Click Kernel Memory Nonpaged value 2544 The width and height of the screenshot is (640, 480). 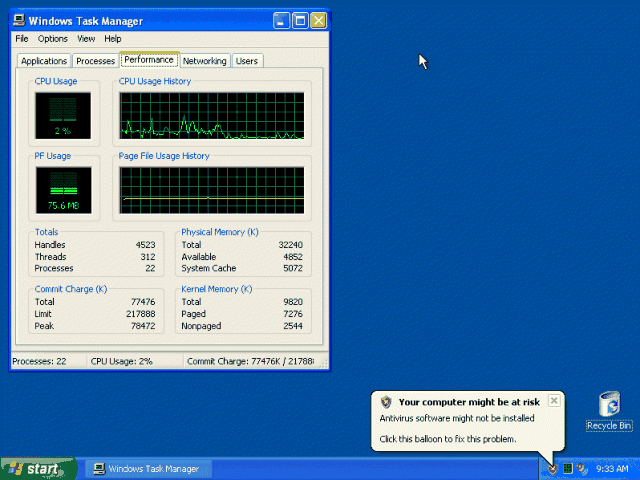point(293,326)
